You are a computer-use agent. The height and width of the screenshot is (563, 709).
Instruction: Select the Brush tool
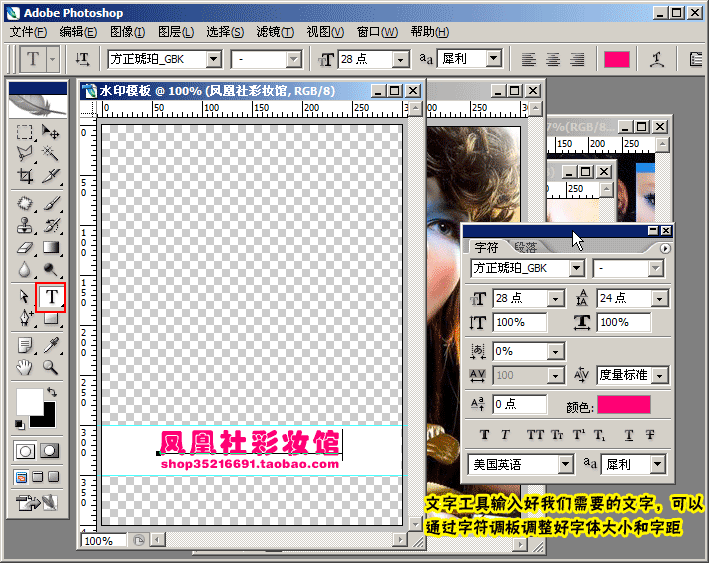click(50, 203)
